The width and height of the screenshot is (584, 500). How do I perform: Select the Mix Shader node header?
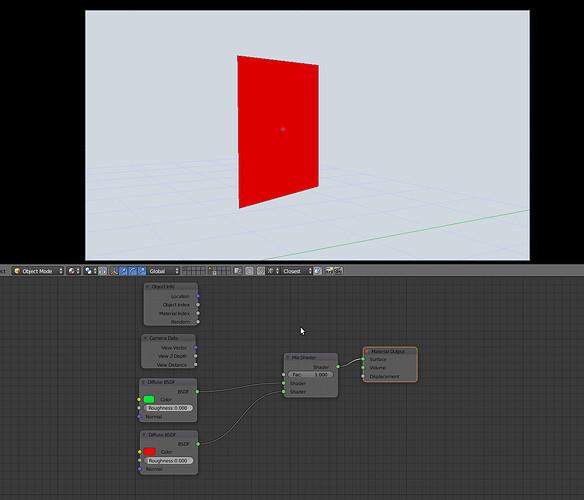(311, 357)
